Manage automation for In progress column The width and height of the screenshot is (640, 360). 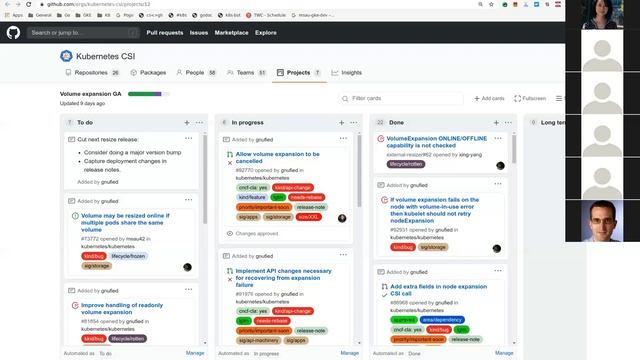click(x=350, y=353)
